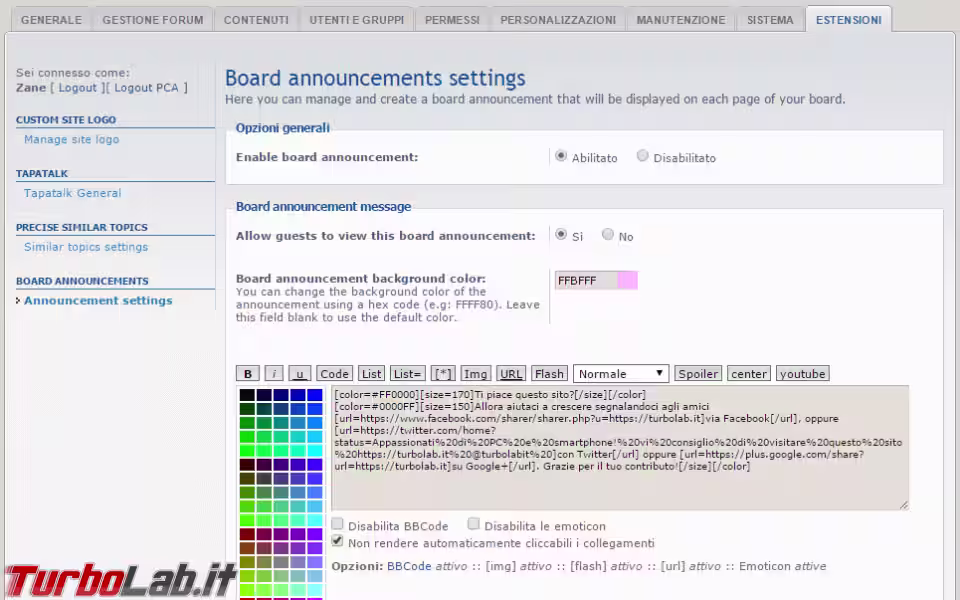Click the BBCode link in Opzioni line
Image resolution: width=960 pixels, height=600 pixels.
point(409,566)
